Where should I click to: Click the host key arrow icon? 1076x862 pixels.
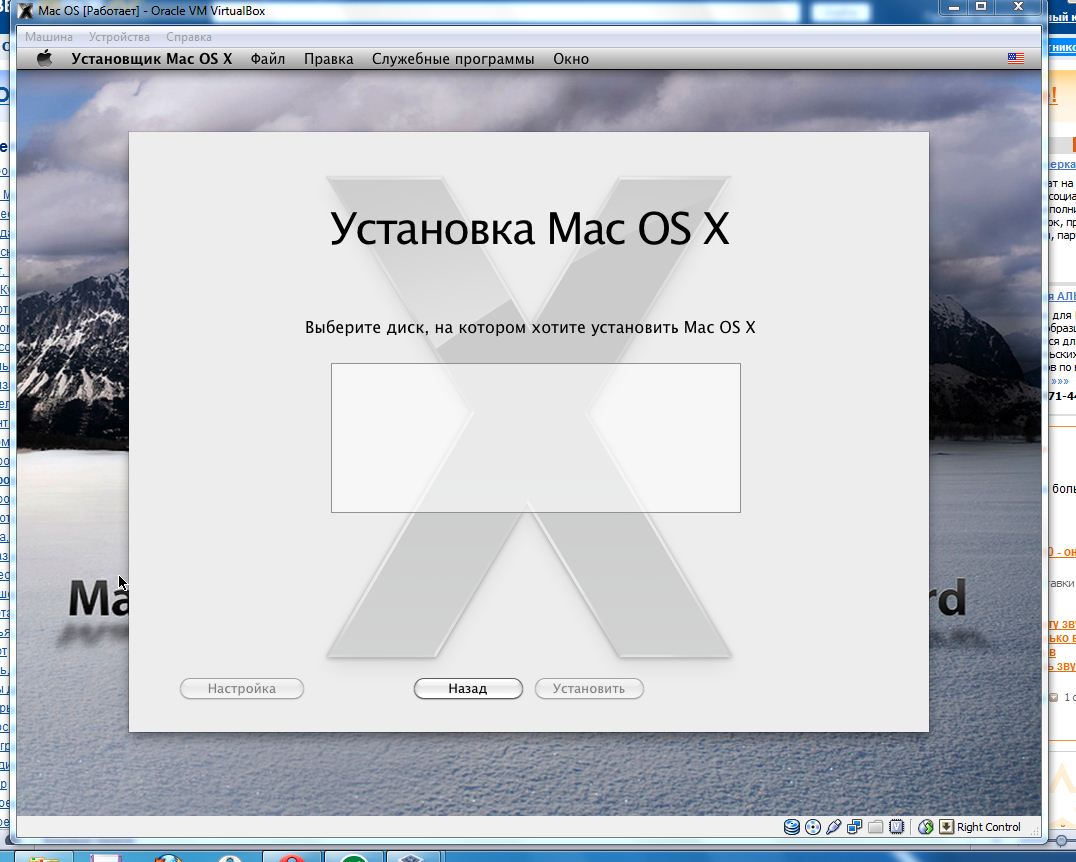coord(946,827)
